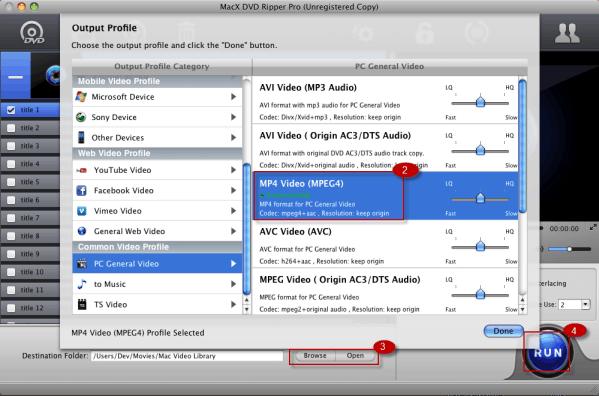Click the TS Video film icon
The image size is (599, 396).
81,304
